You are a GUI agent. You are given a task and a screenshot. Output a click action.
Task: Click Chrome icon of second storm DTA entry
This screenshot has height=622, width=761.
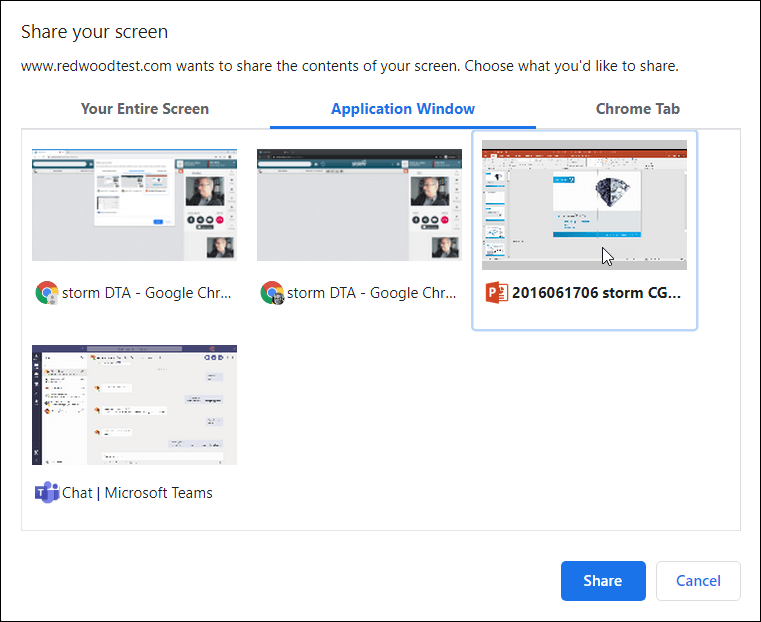pos(272,293)
